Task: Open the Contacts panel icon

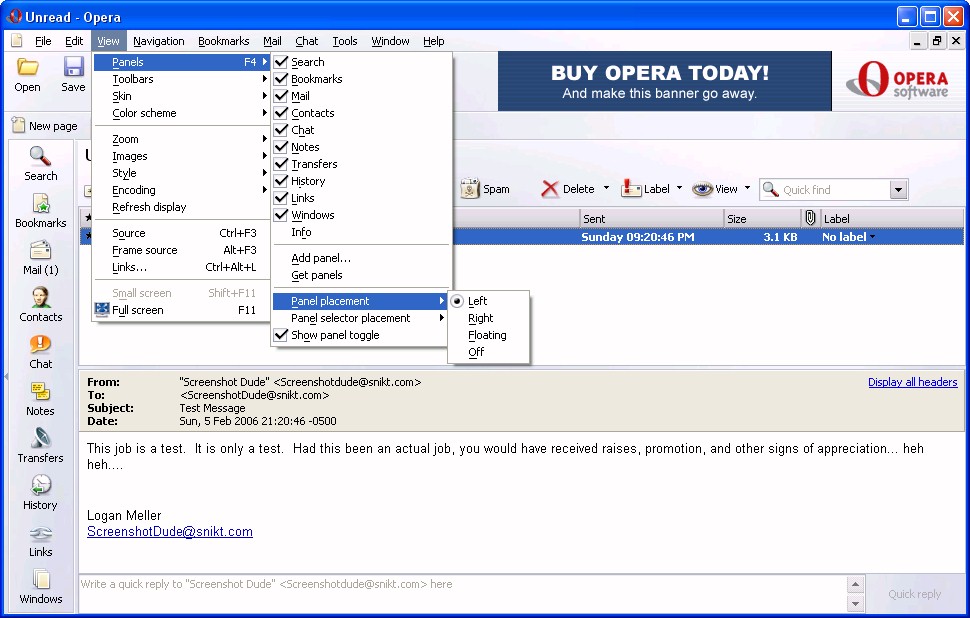Action: pyautogui.click(x=41, y=305)
